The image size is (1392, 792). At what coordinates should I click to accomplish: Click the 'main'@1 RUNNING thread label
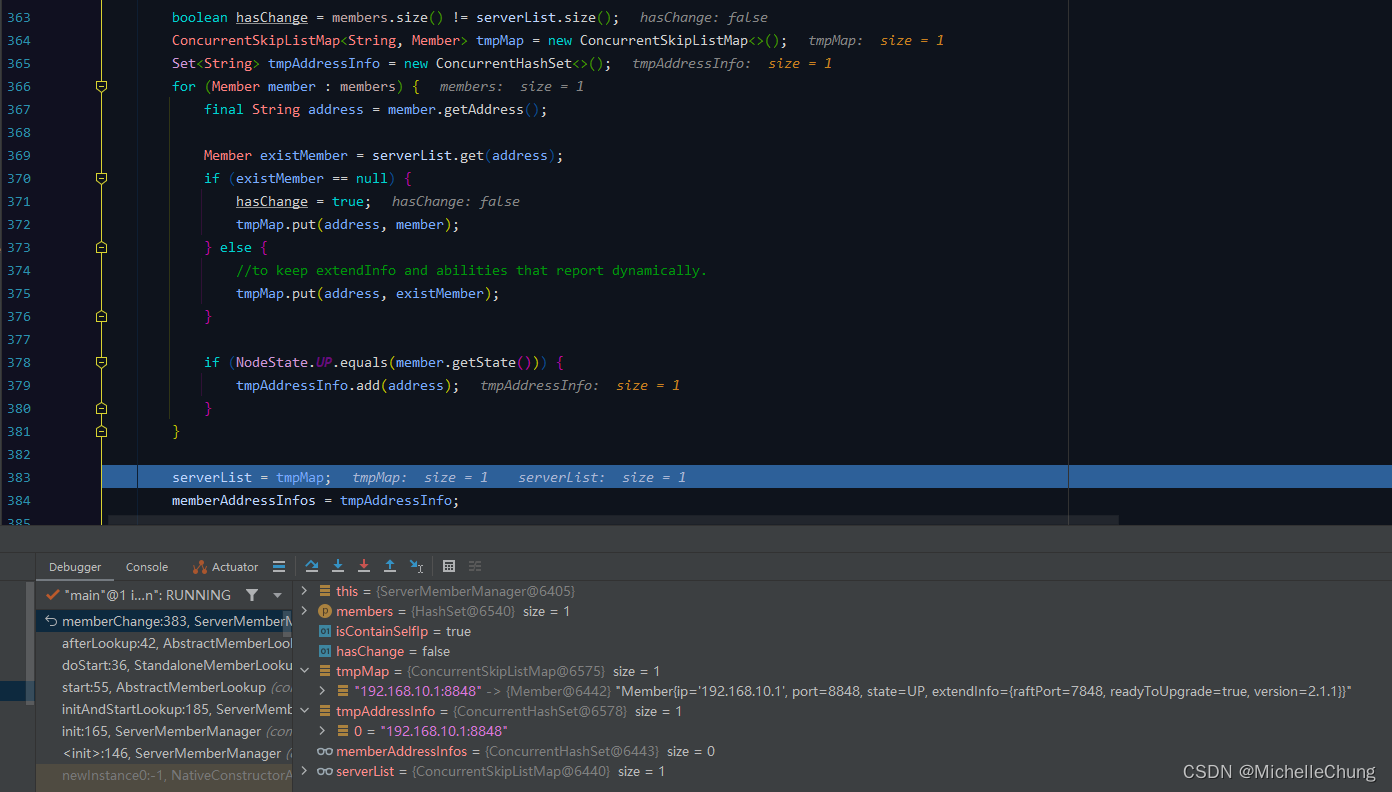tap(147, 595)
